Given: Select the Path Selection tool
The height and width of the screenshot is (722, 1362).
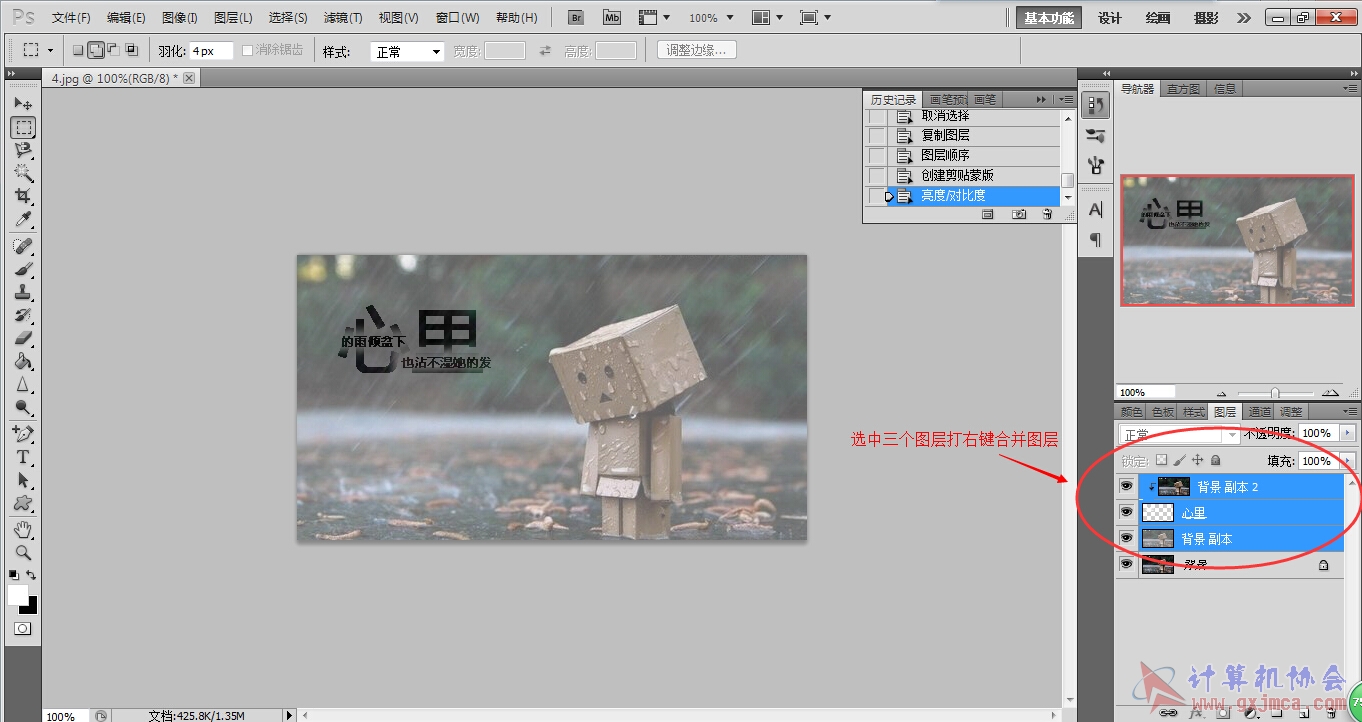Looking at the screenshot, I should pos(23,480).
